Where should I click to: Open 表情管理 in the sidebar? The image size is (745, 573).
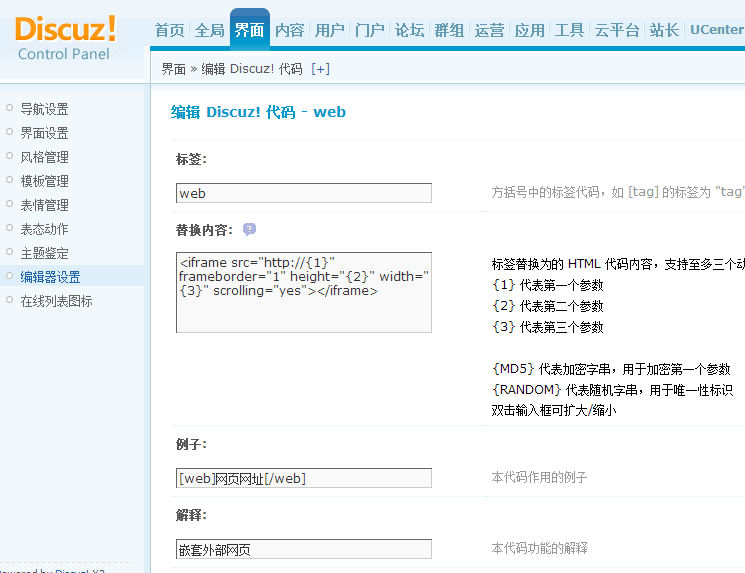pos(44,205)
